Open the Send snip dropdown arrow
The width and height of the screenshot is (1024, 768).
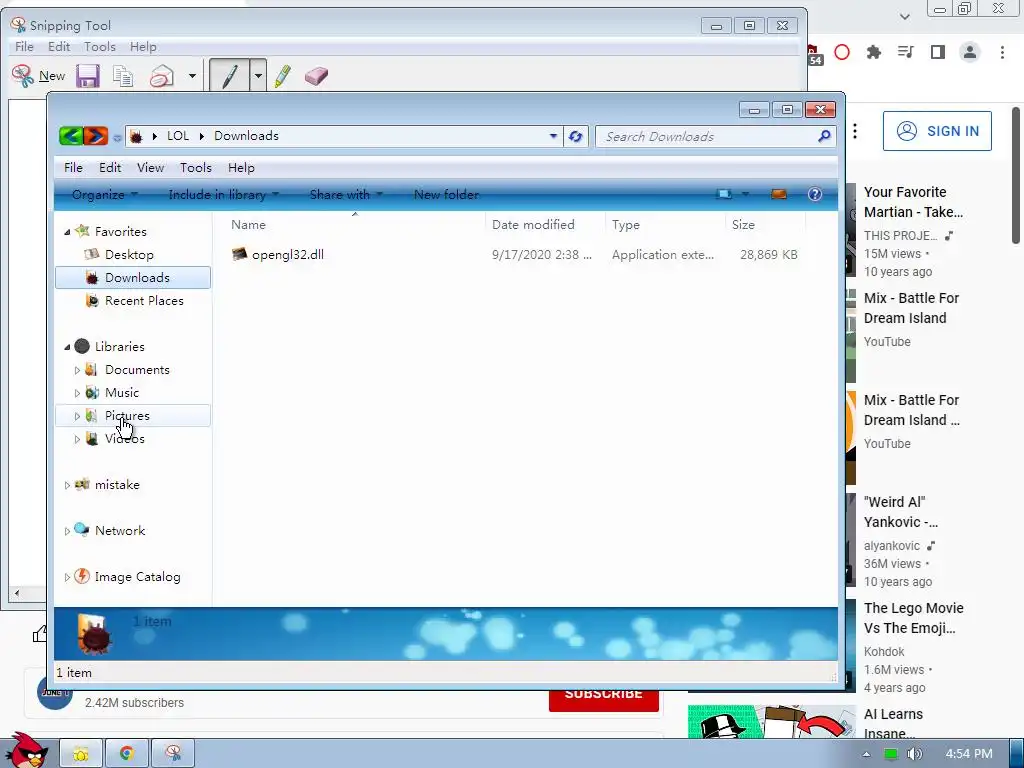(192, 76)
